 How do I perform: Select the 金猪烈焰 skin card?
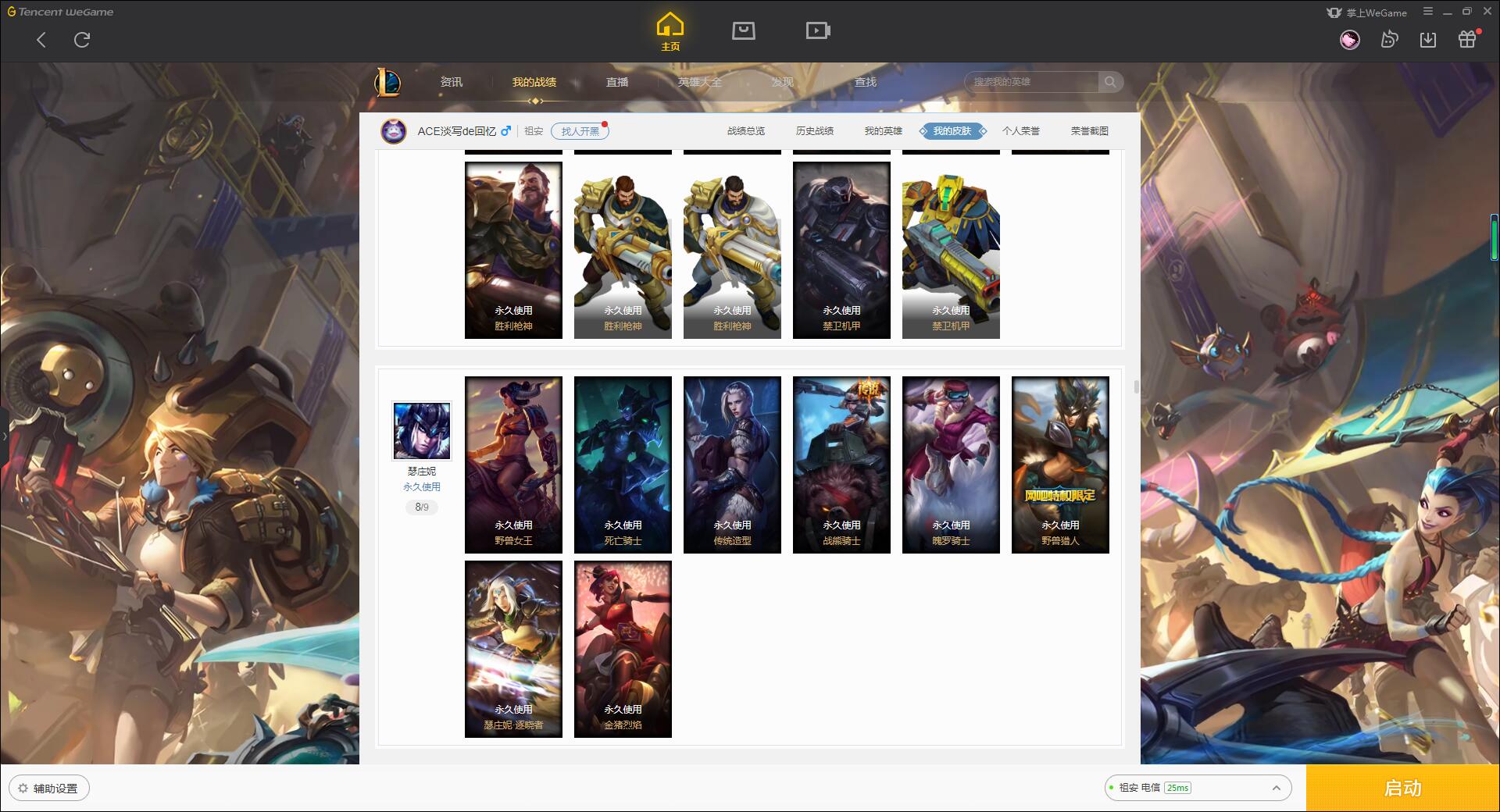tap(623, 649)
